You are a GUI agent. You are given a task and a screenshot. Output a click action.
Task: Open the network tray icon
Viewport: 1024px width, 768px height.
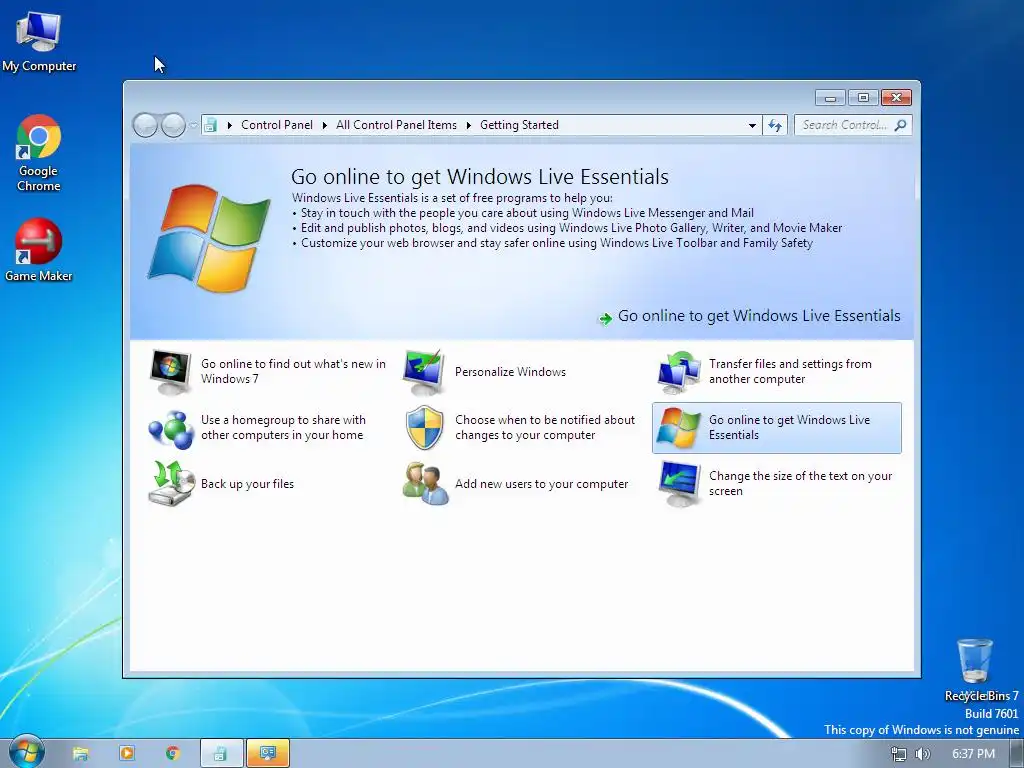(899, 754)
